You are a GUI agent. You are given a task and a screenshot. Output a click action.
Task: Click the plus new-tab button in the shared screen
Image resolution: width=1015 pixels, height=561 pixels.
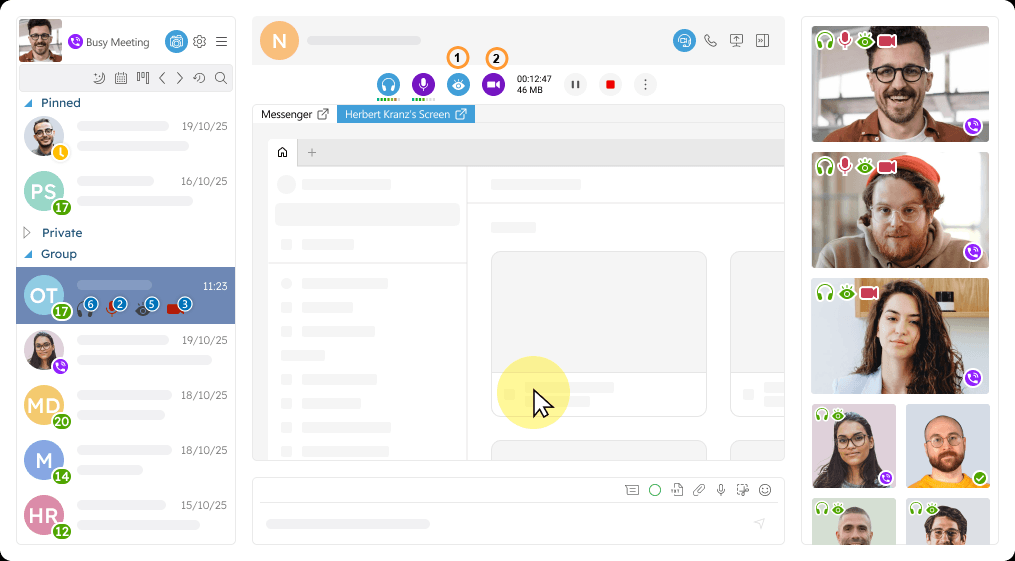click(312, 153)
